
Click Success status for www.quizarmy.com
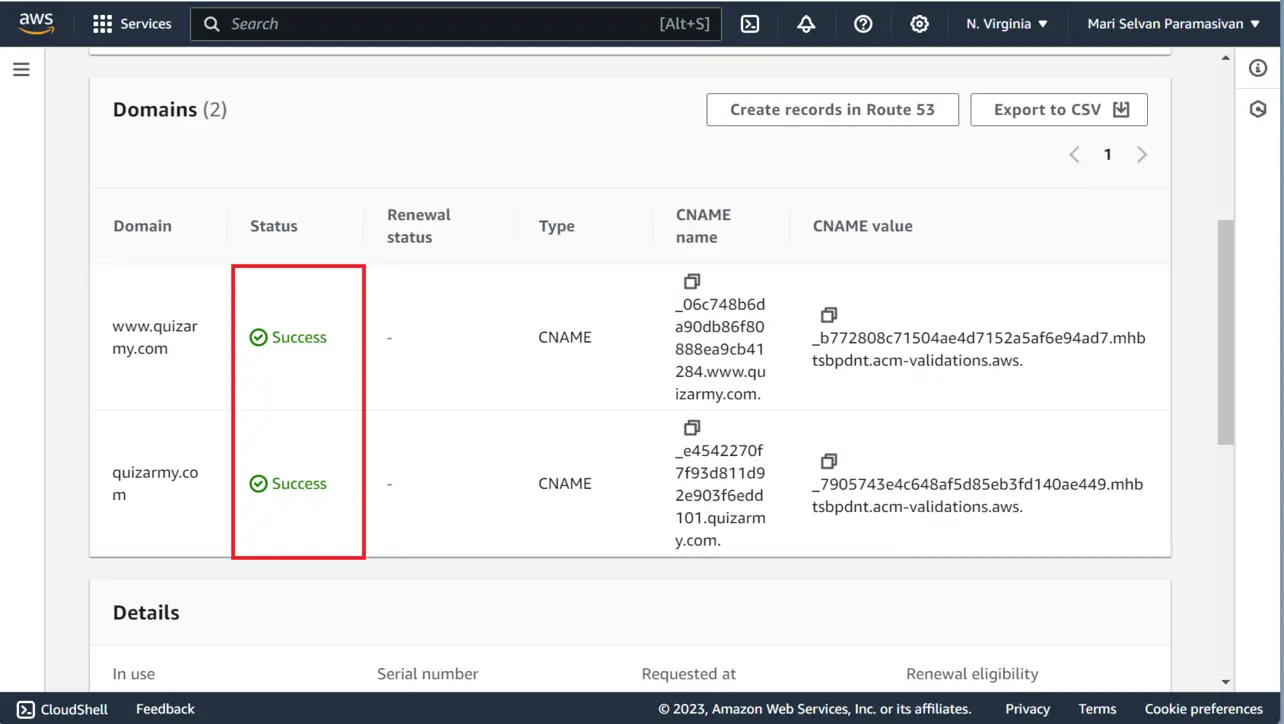pos(288,337)
